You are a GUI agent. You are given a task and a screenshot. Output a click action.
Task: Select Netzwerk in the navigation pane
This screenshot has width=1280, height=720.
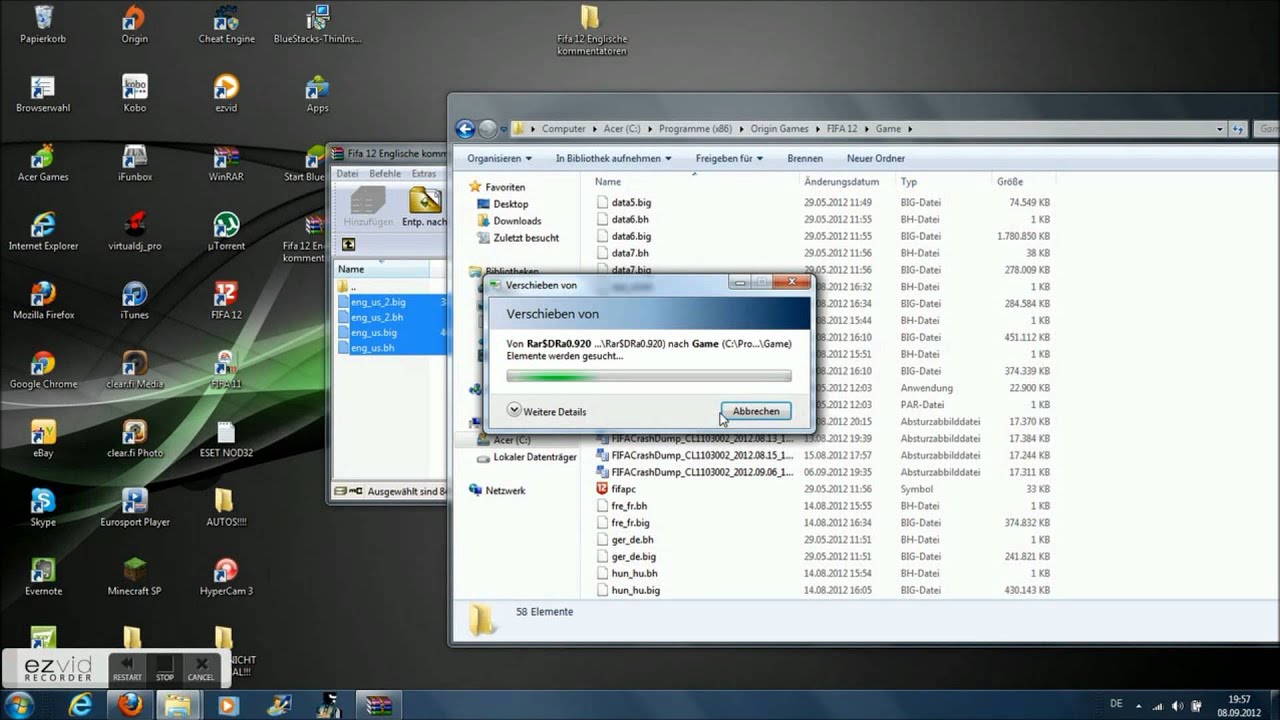pyautogui.click(x=505, y=490)
